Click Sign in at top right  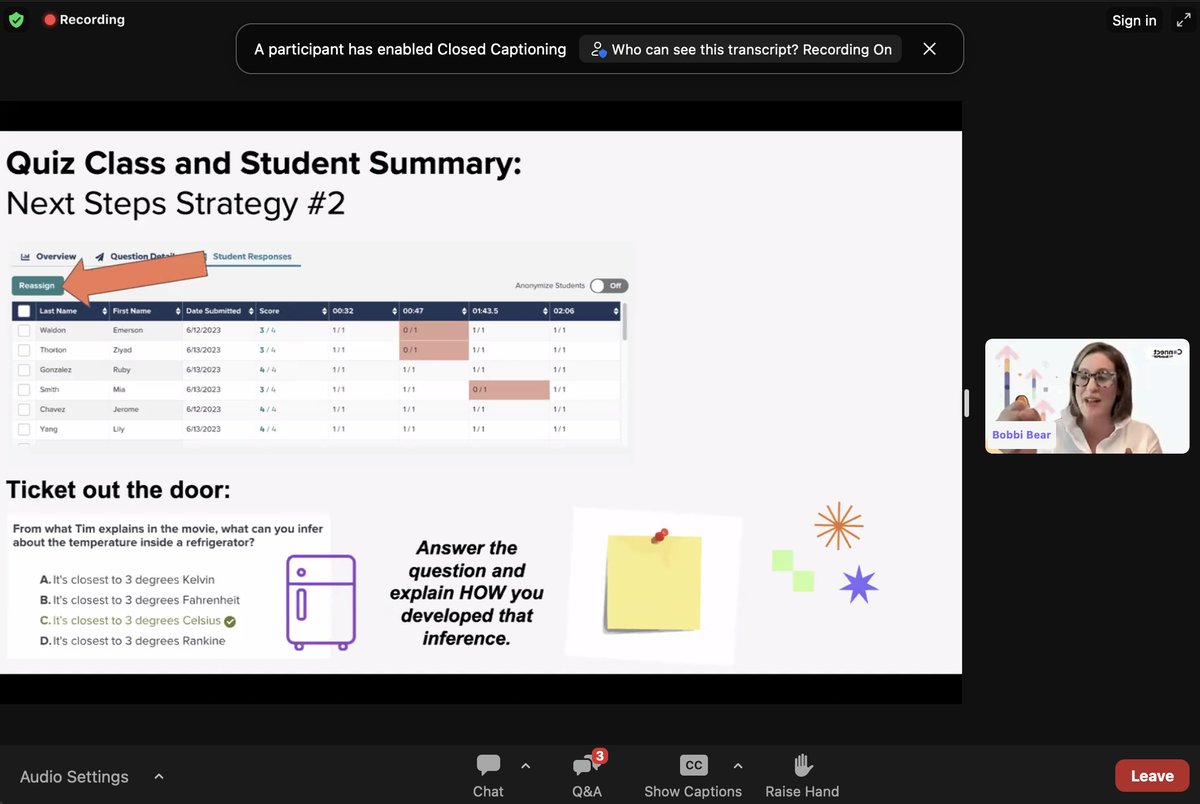1134,20
